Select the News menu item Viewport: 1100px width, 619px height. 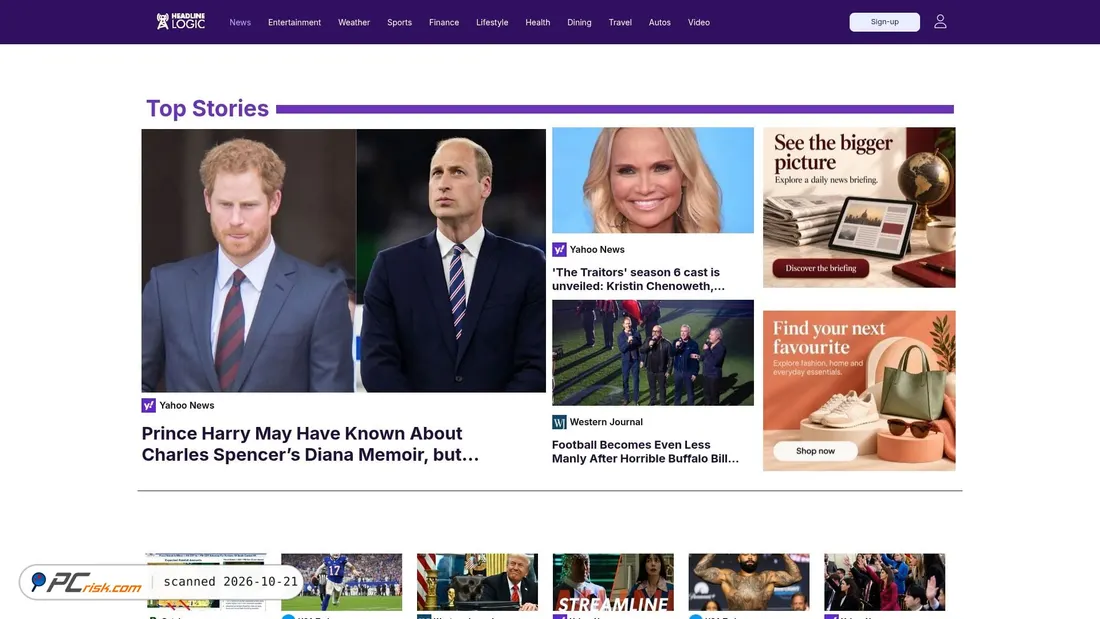[x=240, y=22]
